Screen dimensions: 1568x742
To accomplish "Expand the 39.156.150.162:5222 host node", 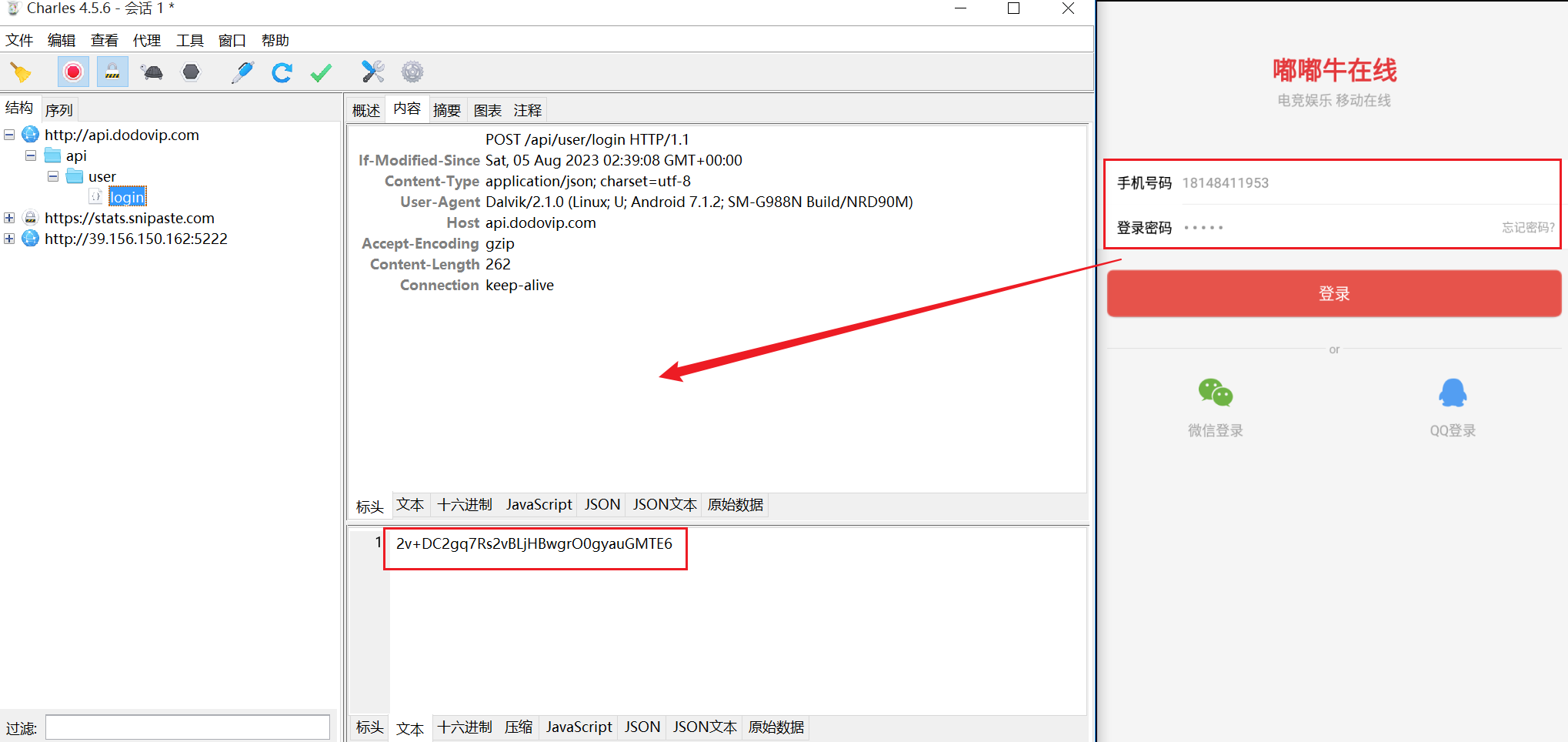I will tap(9, 239).
